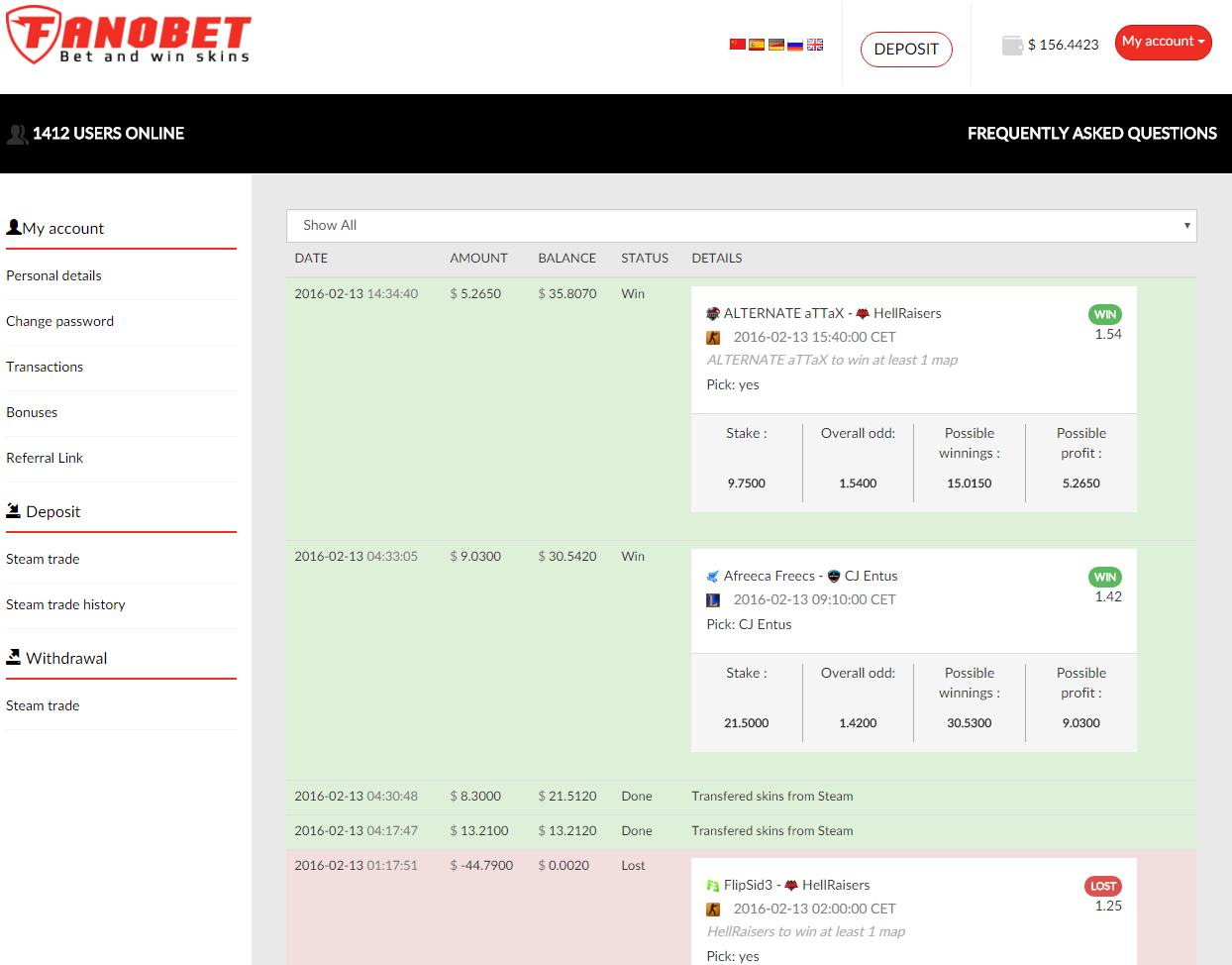Click the 15.0150 possible winnings value
The width and height of the screenshot is (1232, 965).
[x=970, y=483]
